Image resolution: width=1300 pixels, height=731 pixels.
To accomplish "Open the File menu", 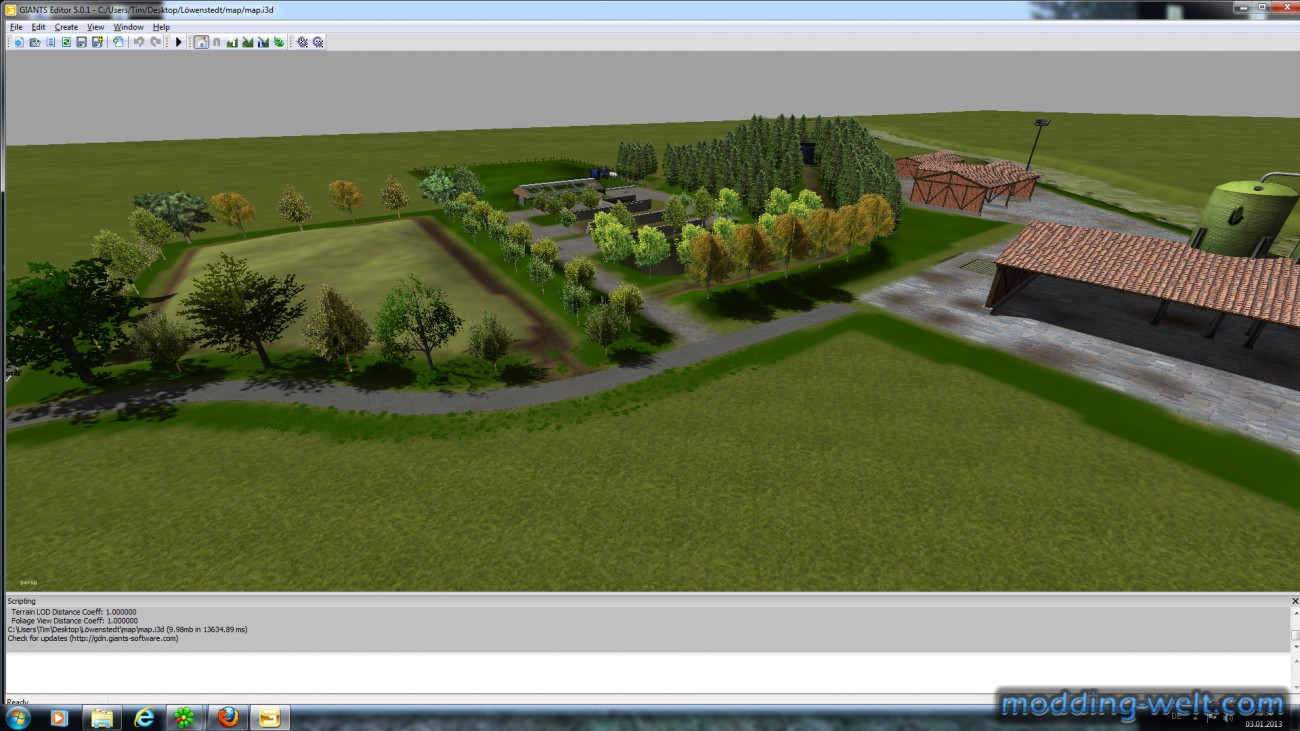I will (x=16, y=27).
